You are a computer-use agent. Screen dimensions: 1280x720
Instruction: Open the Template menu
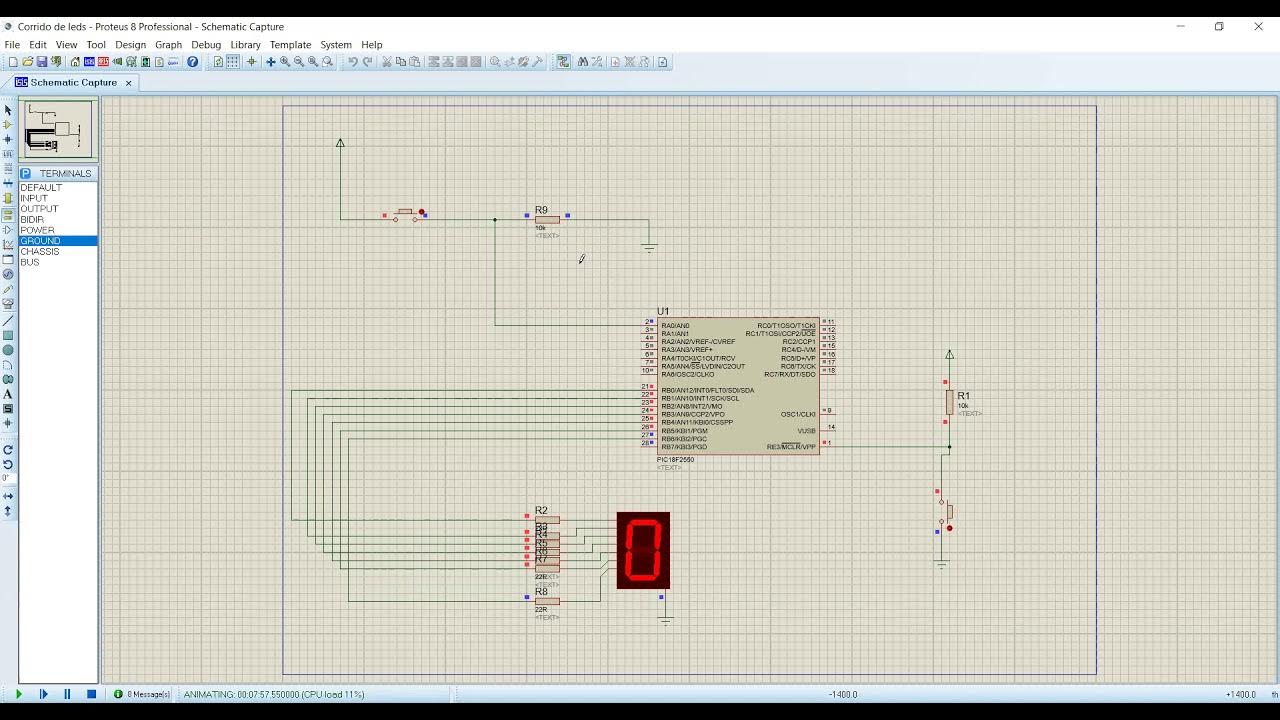pyautogui.click(x=290, y=45)
